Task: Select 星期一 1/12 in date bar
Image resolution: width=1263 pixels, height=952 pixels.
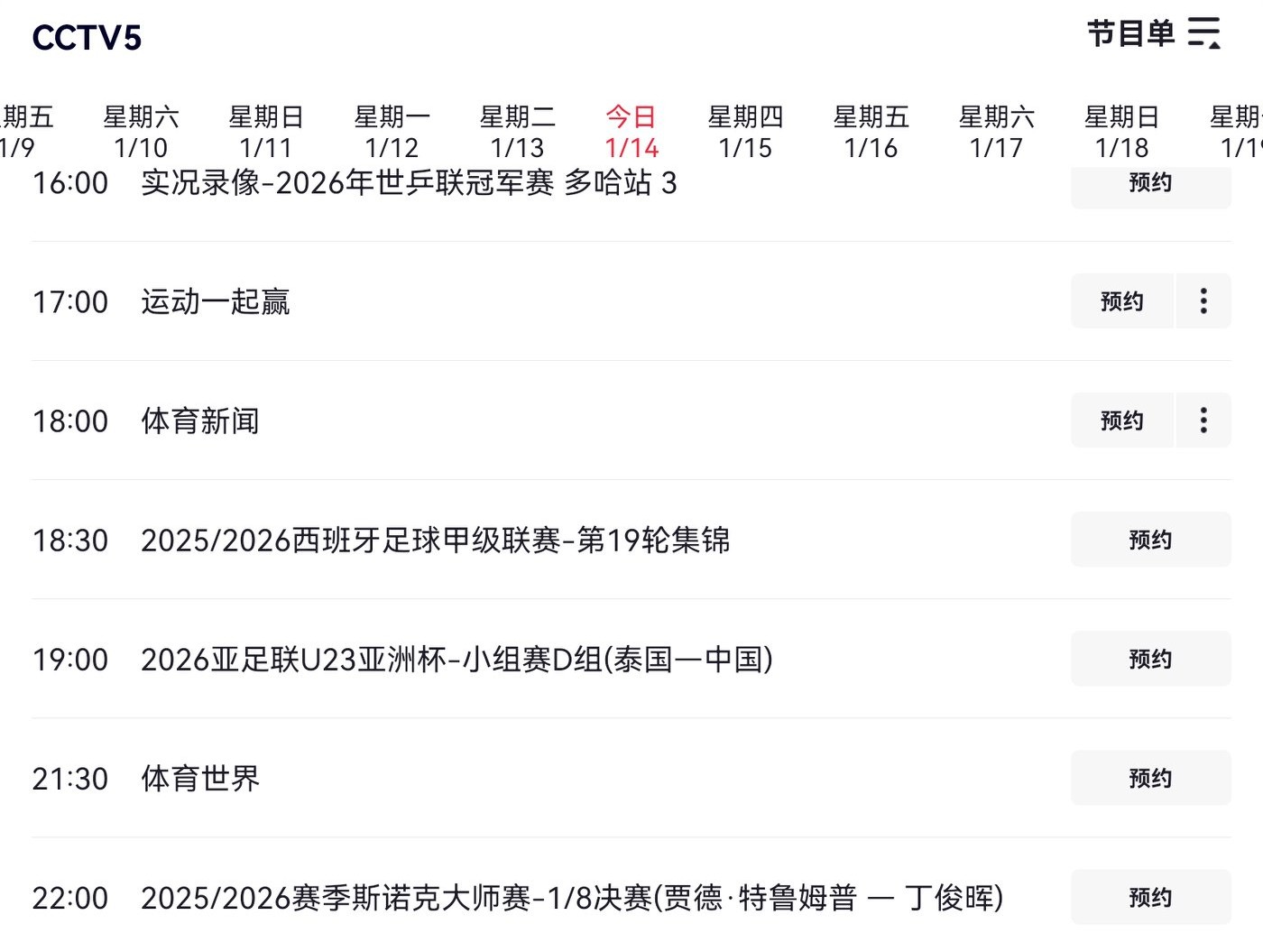Action: click(392, 132)
